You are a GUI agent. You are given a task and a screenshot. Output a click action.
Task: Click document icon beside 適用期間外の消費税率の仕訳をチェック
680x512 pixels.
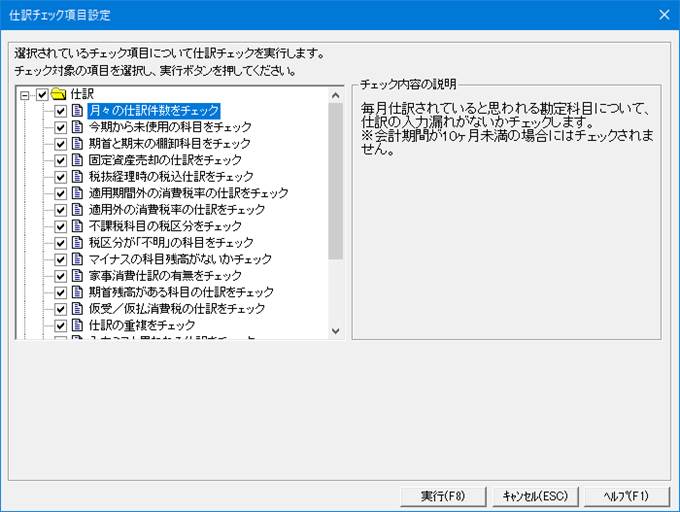pos(77,193)
